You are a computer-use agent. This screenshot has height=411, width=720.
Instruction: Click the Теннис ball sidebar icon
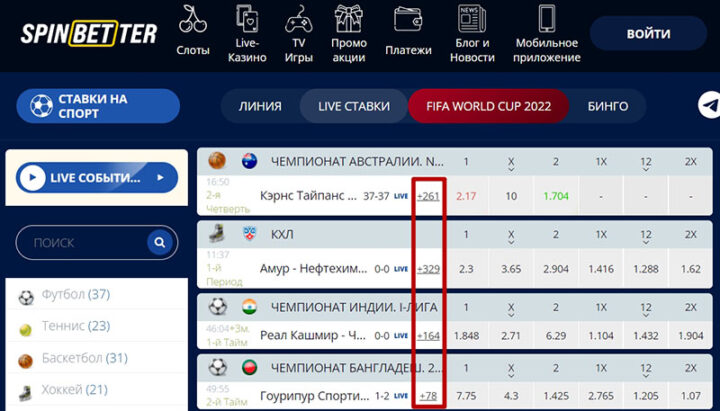pos(26,329)
